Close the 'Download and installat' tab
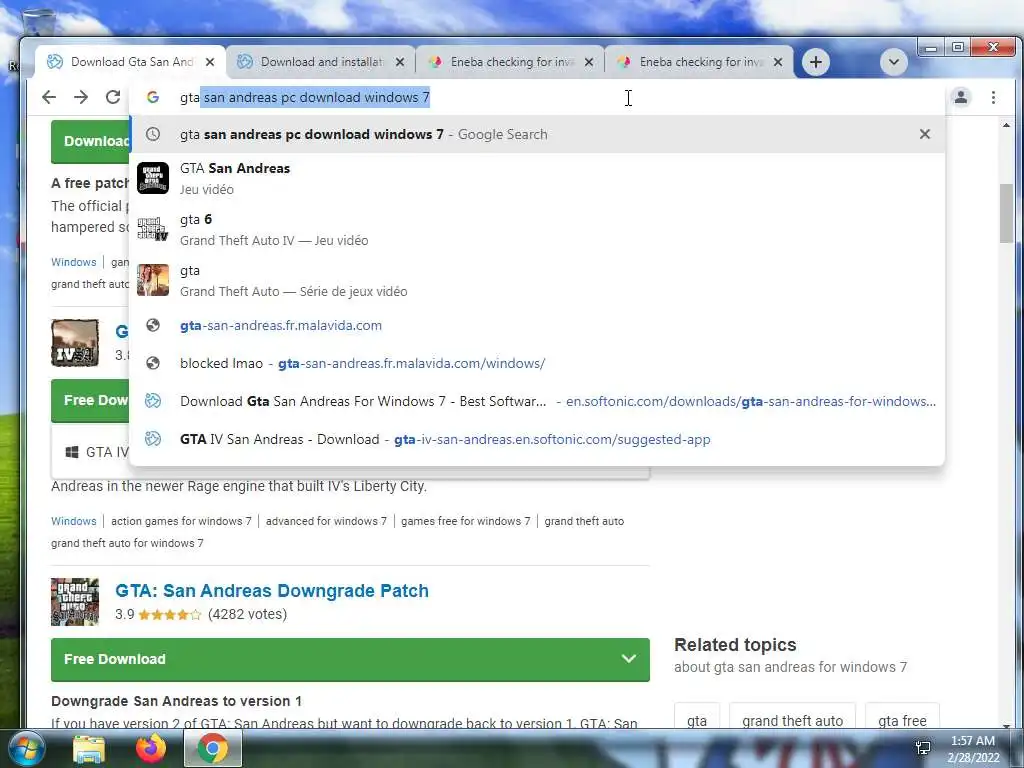Screen dimensions: 1024x768 tap(400, 62)
